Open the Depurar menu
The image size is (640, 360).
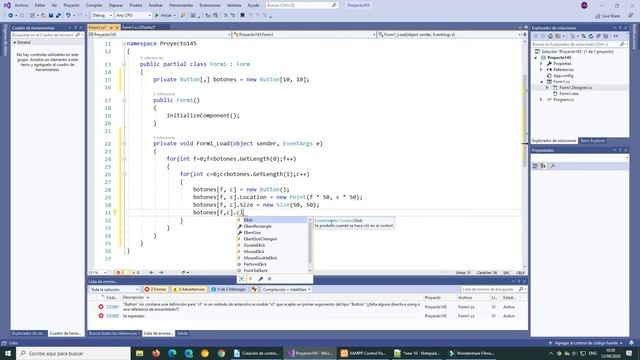[x=116, y=5]
